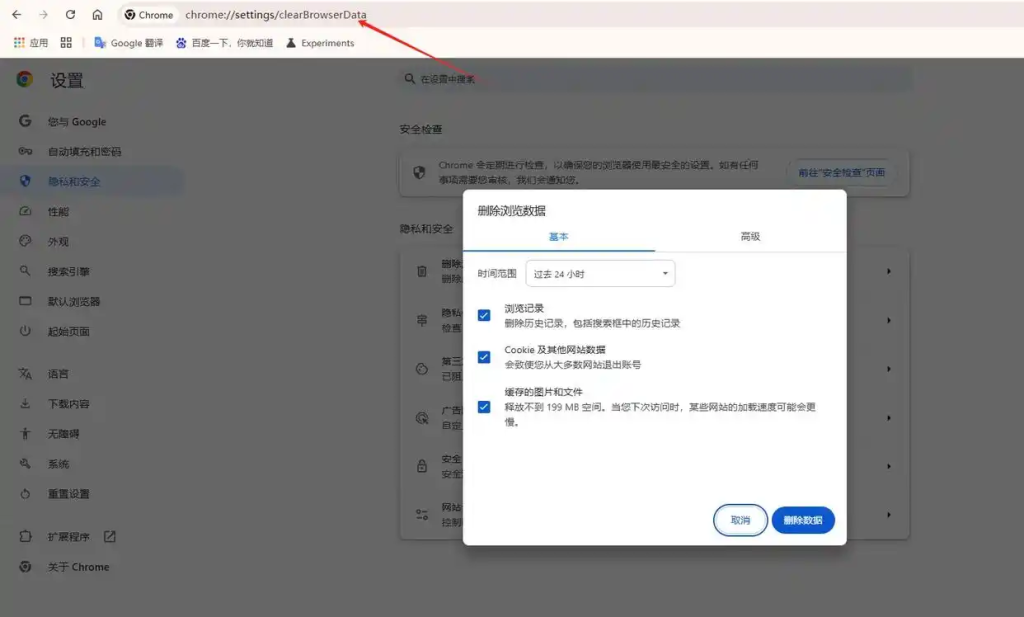Select the 基本 tab
This screenshot has height=617, width=1024.
click(558, 237)
